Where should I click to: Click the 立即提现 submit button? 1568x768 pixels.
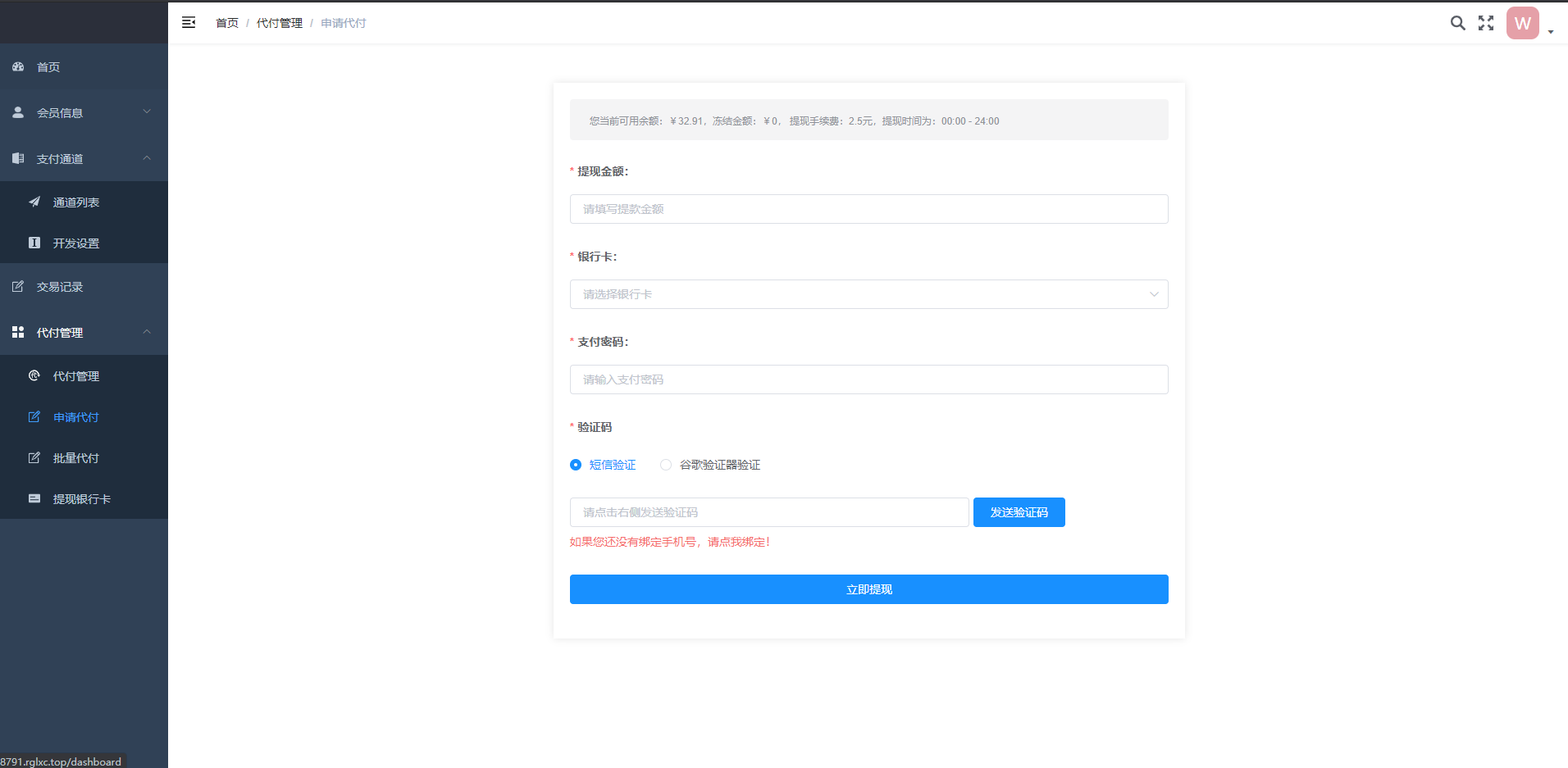(x=868, y=589)
